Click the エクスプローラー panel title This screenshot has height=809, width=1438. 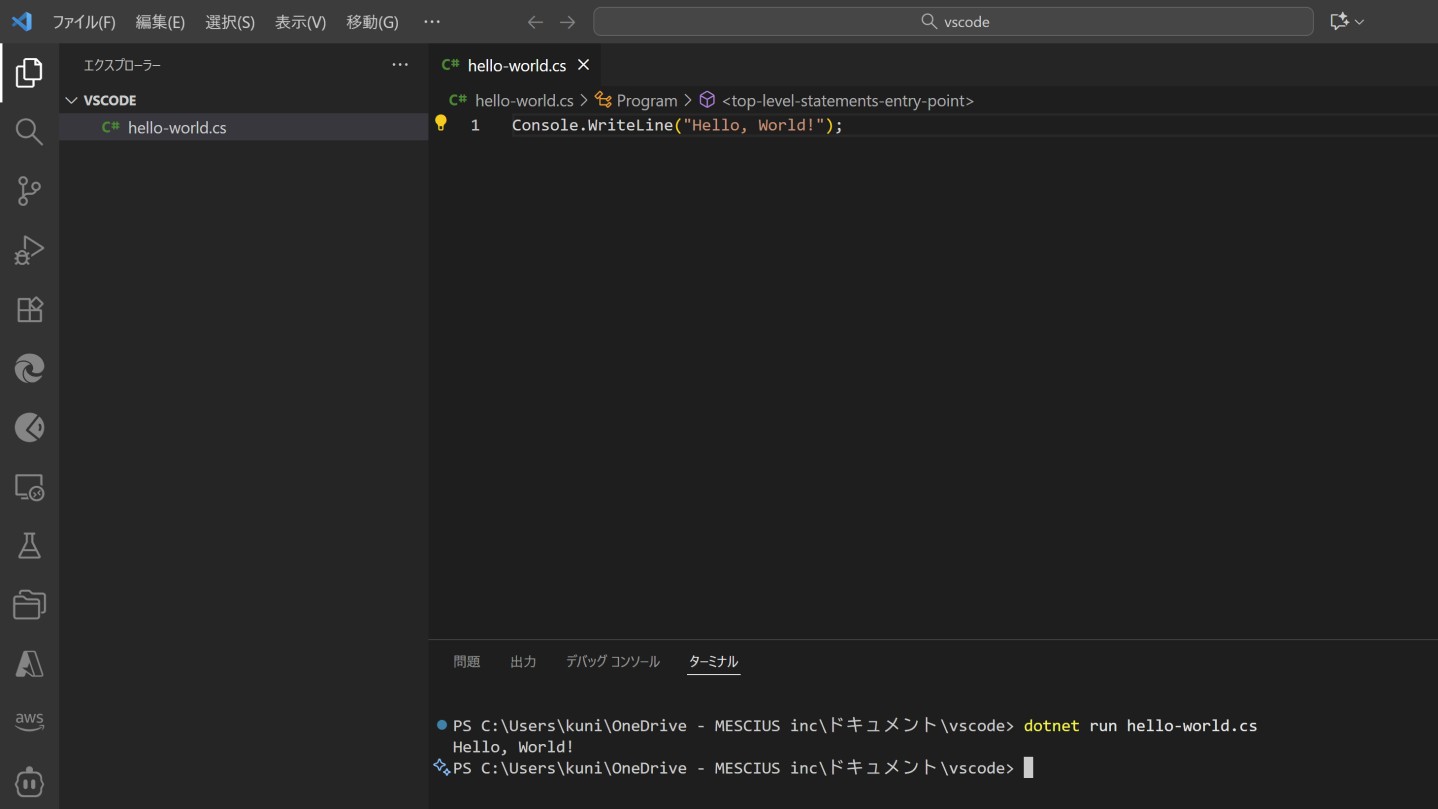click(x=122, y=65)
